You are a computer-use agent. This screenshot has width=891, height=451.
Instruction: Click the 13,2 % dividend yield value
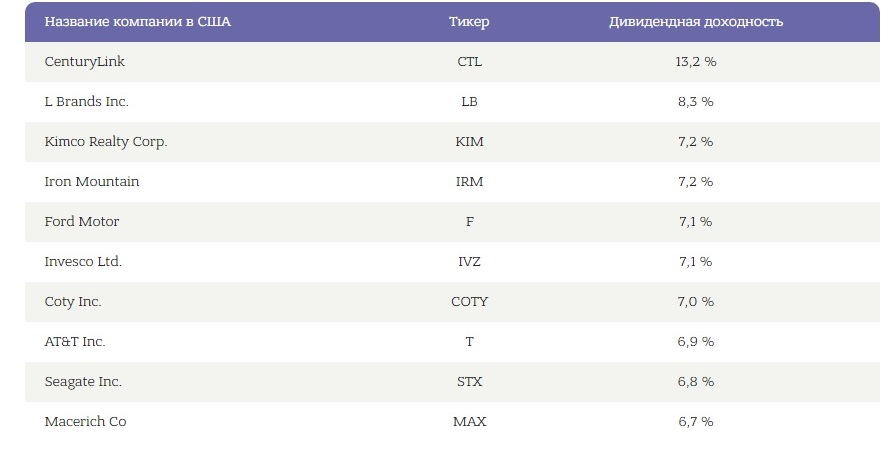[696, 62]
